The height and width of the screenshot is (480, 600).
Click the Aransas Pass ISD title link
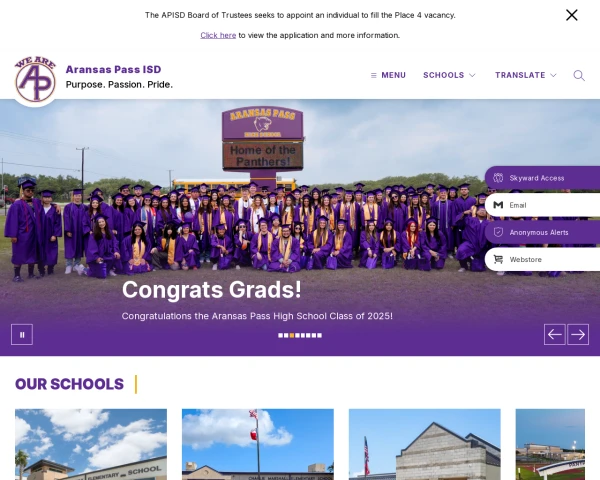click(113, 69)
